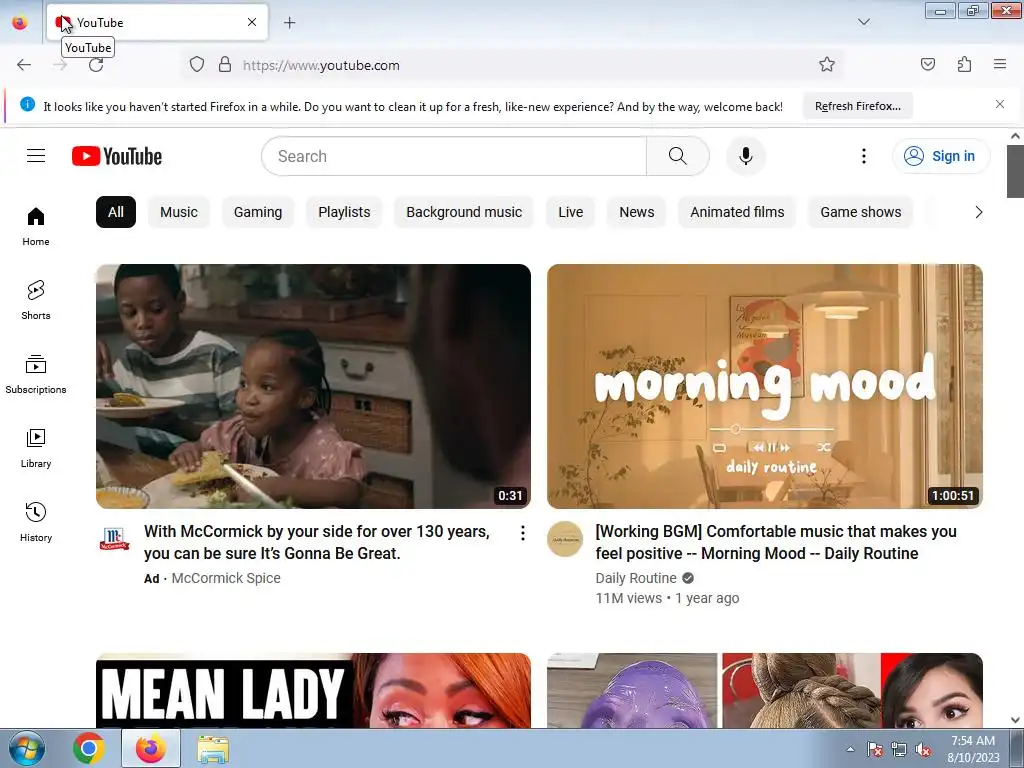Screen dimensions: 1024x768
Task: Click the YouTube logo
Action: (x=117, y=156)
